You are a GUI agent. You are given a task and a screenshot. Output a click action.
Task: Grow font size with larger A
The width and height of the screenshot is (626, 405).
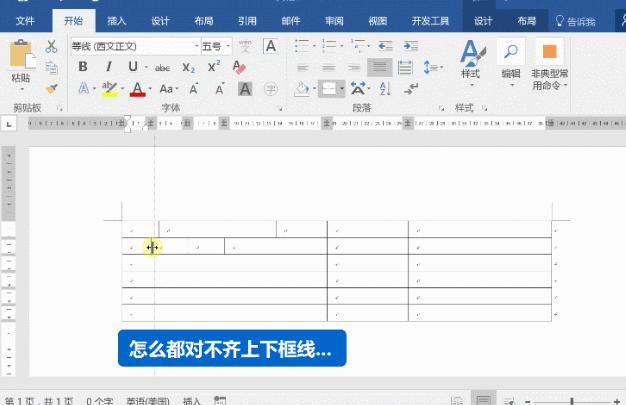(194, 89)
